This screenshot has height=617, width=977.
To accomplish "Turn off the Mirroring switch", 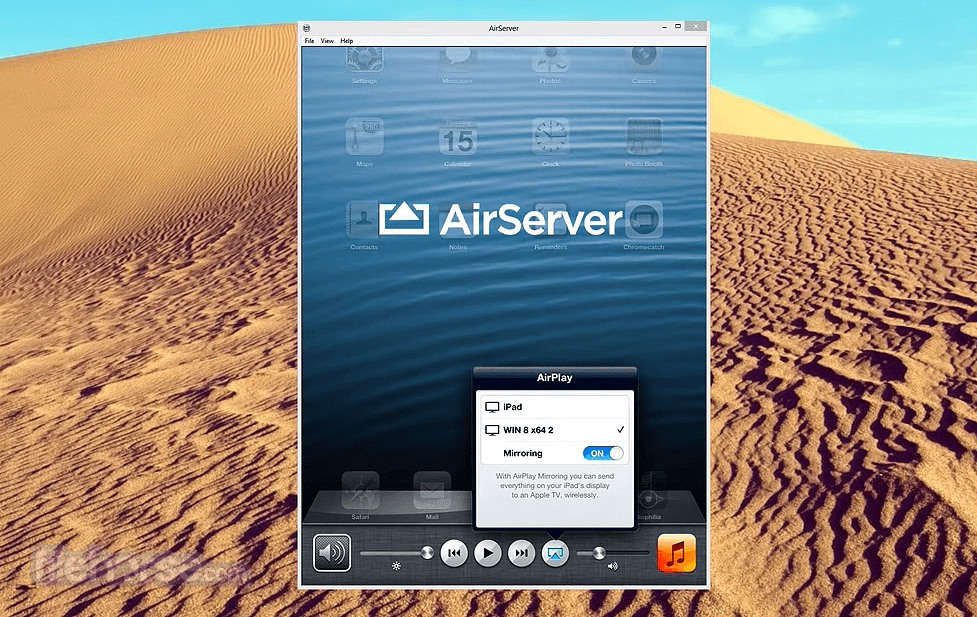I will pyautogui.click(x=603, y=453).
